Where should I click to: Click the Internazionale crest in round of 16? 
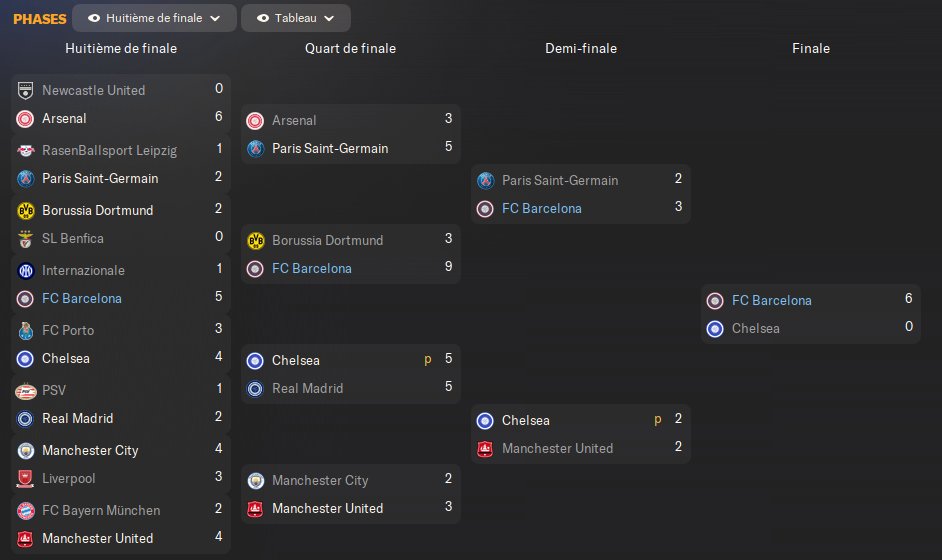click(26, 270)
